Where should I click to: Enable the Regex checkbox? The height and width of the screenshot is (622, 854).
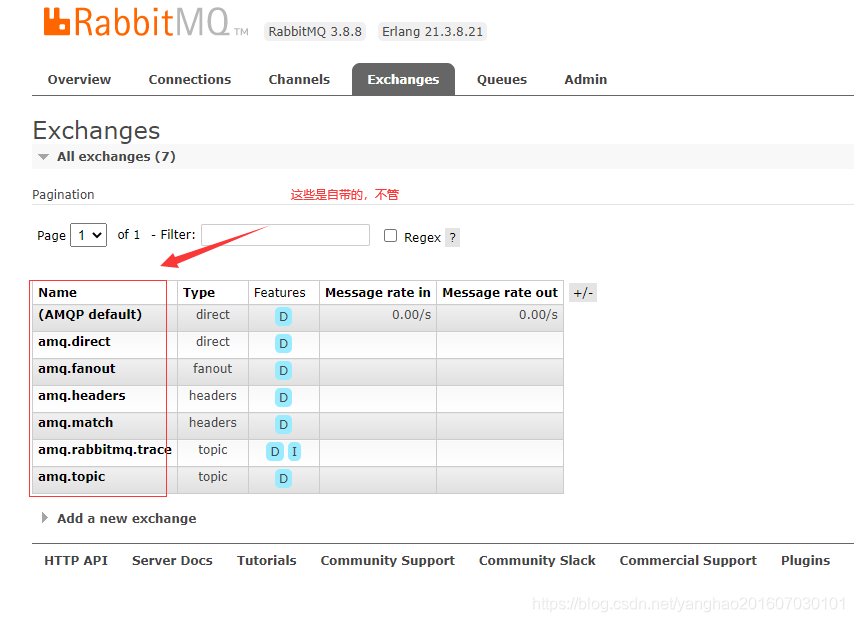tap(391, 235)
